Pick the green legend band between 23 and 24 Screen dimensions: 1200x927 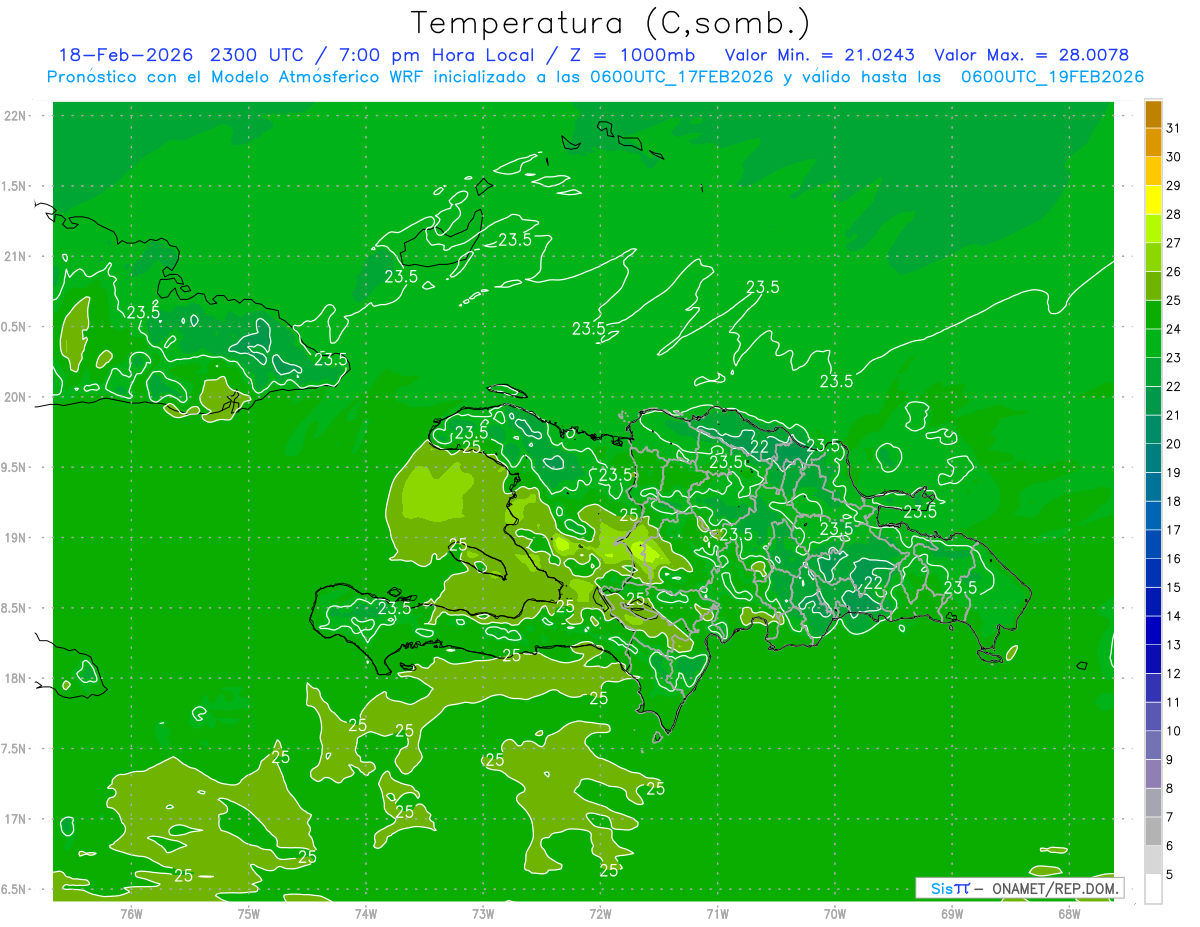tap(1153, 344)
